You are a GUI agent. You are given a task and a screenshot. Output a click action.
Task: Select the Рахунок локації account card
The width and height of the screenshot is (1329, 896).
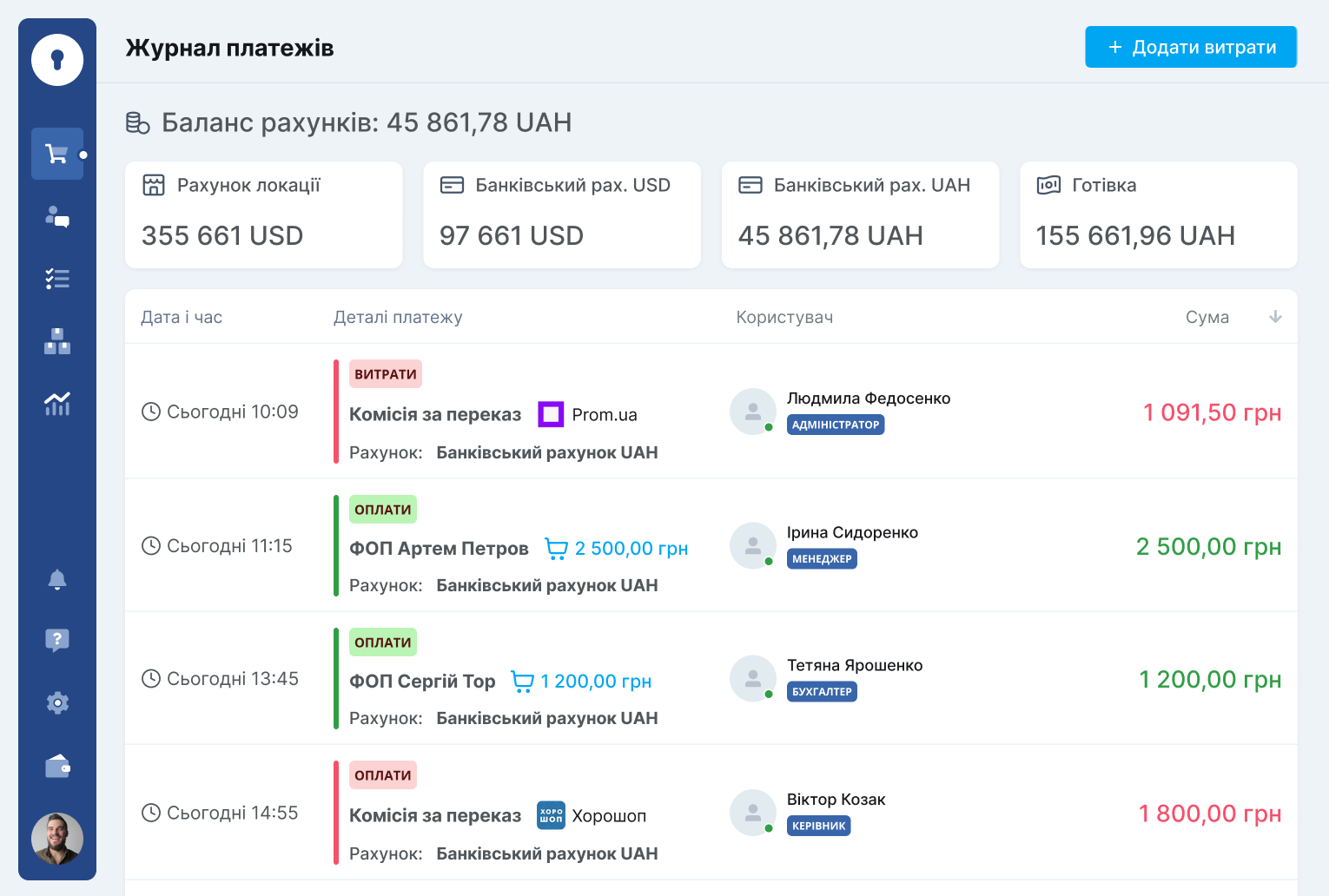pyautogui.click(x=263, y=214)
